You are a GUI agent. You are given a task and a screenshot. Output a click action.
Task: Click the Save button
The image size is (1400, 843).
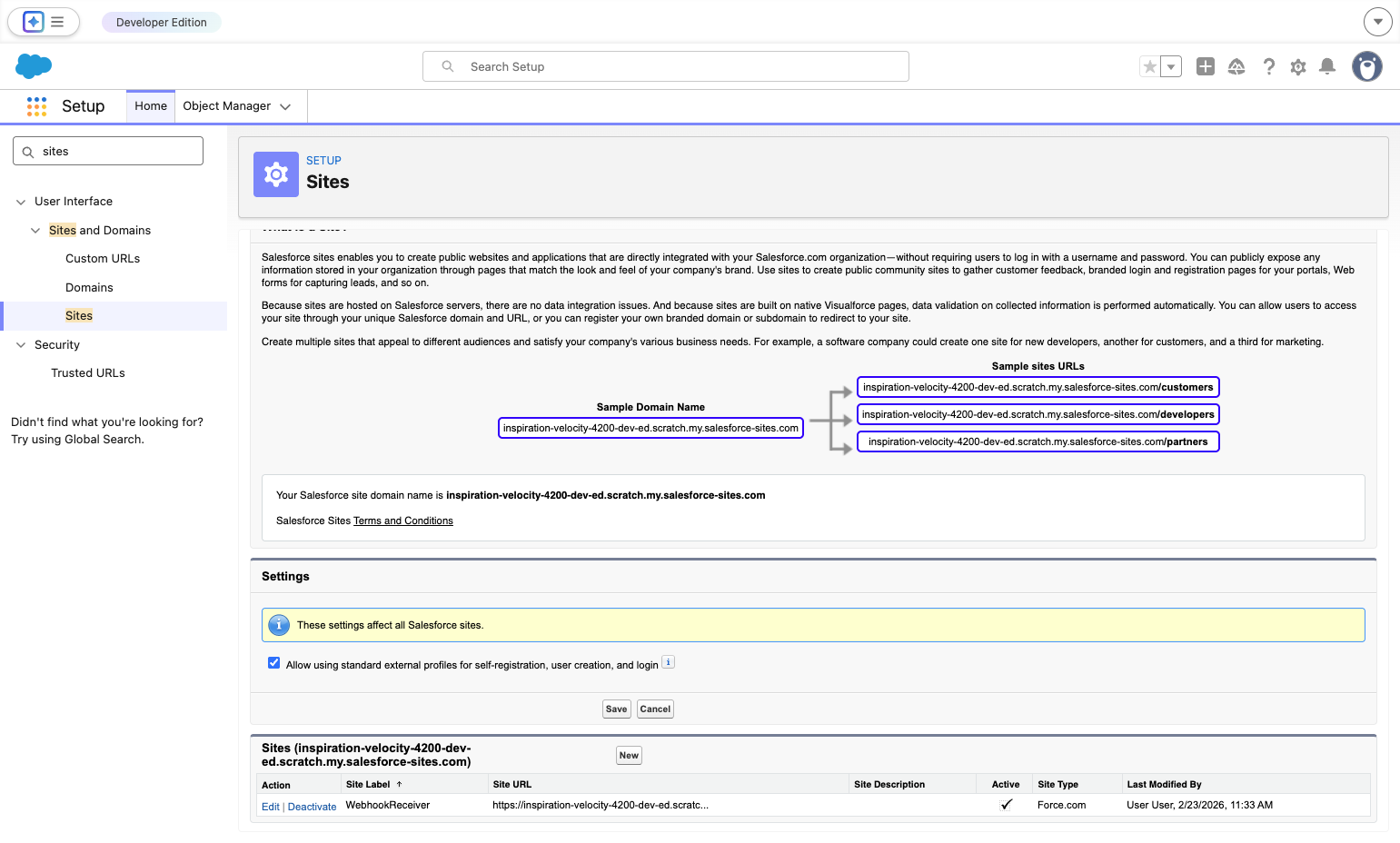tap(616, 709)
